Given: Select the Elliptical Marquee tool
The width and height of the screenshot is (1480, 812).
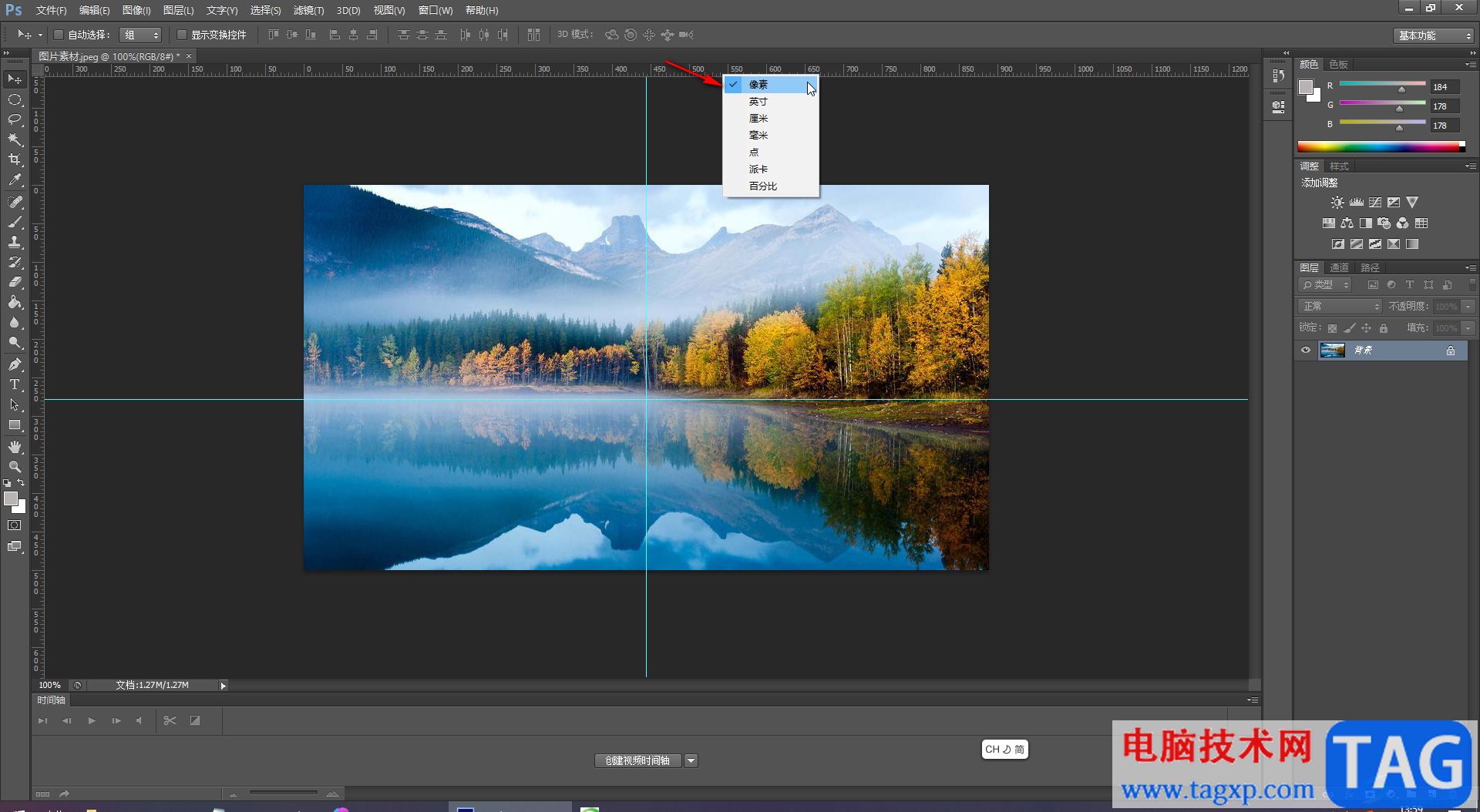Looking at the screenshot, I should pyautogui.click(x=15, y=99).
